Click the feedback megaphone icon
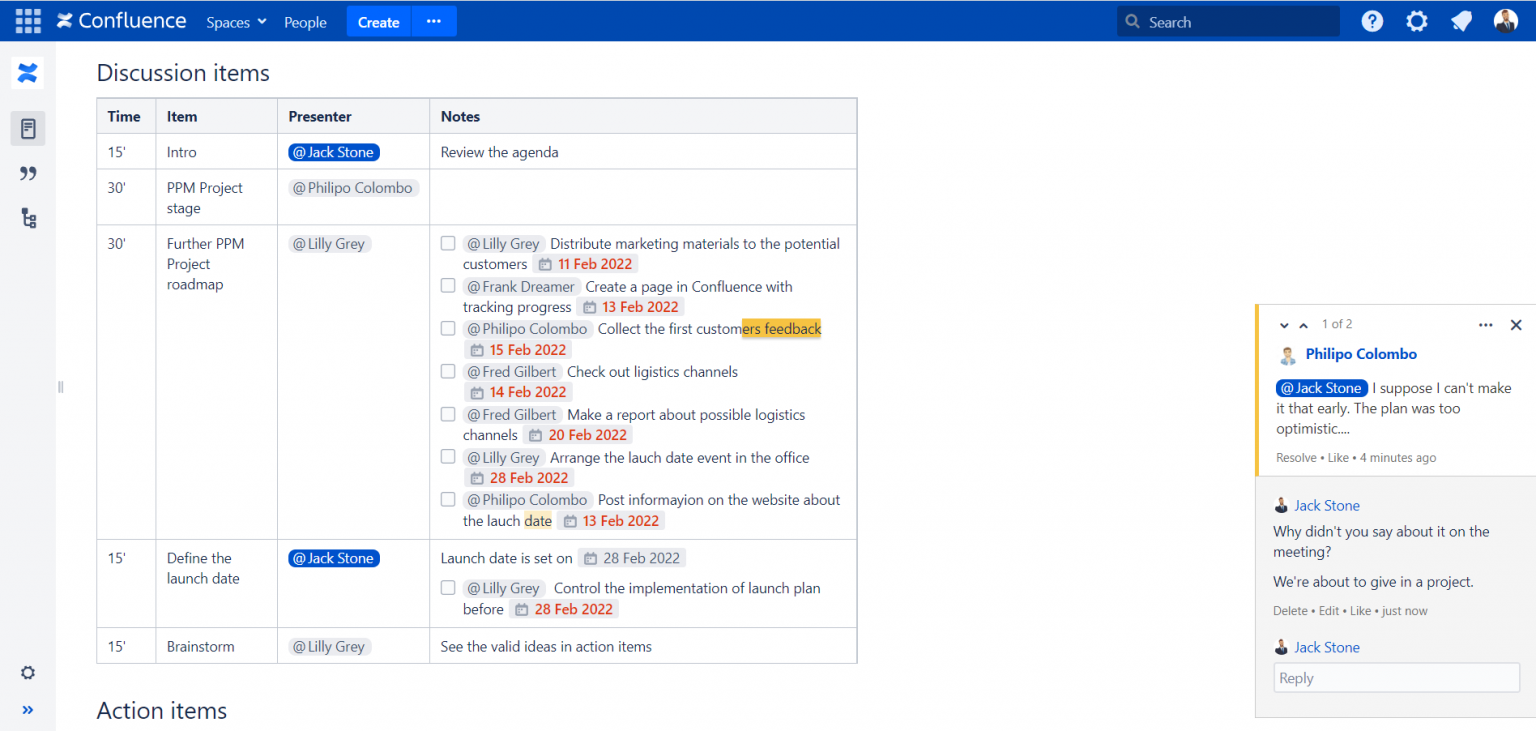 (1461, 20)
